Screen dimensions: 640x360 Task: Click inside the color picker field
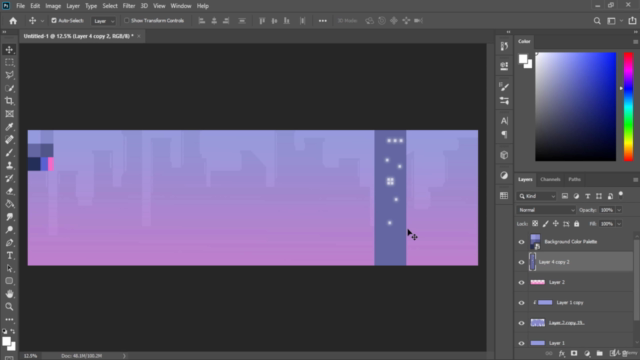[576, 107]
